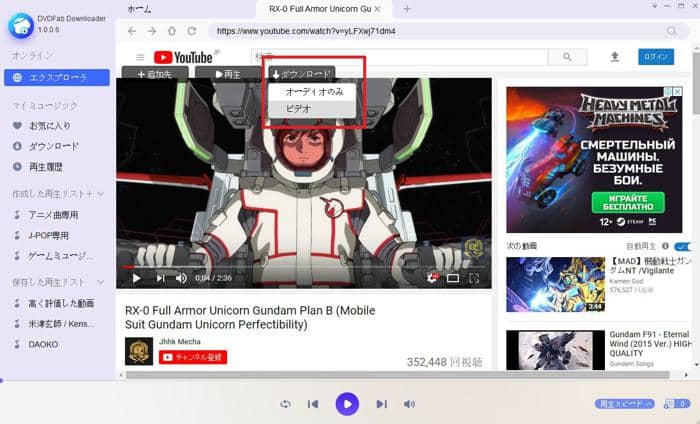The width and height of the screenshot is (700, 424).
Task: Click the home icon in navigation bar
Action: pyautogui.click(x=171, y=31)
